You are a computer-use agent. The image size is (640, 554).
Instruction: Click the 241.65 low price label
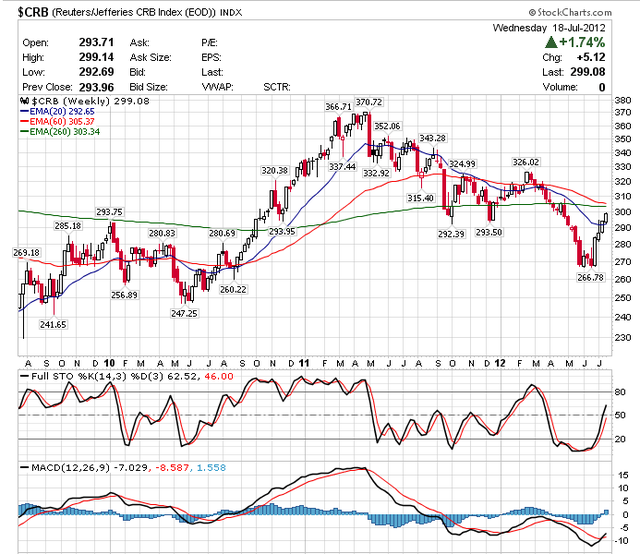pyautogui.click(x=53, y=325)
